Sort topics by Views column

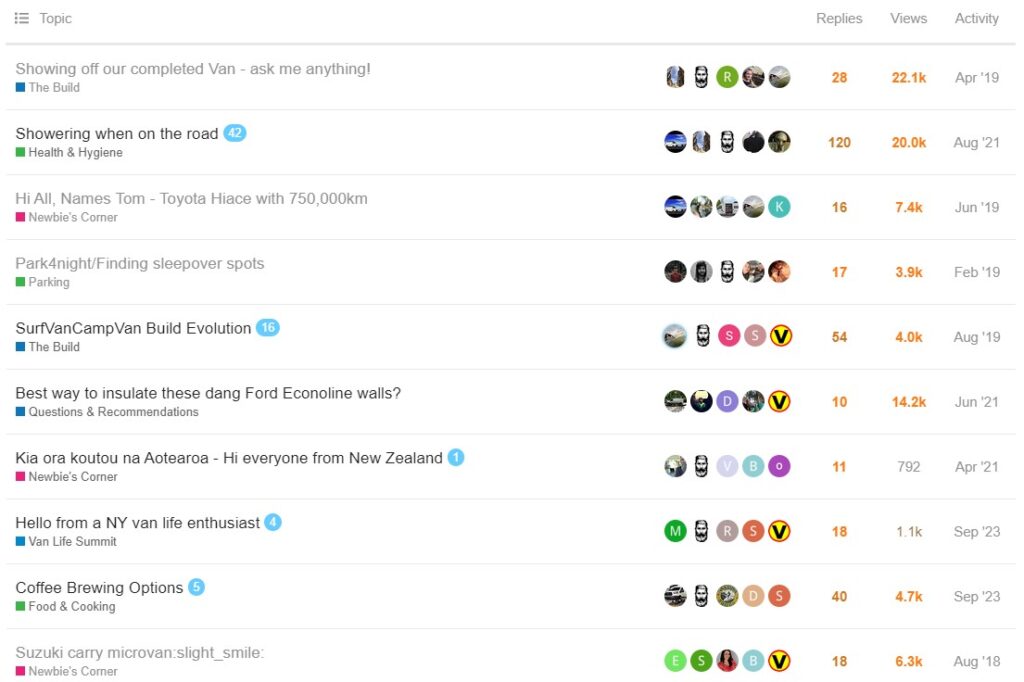(908, 18)
